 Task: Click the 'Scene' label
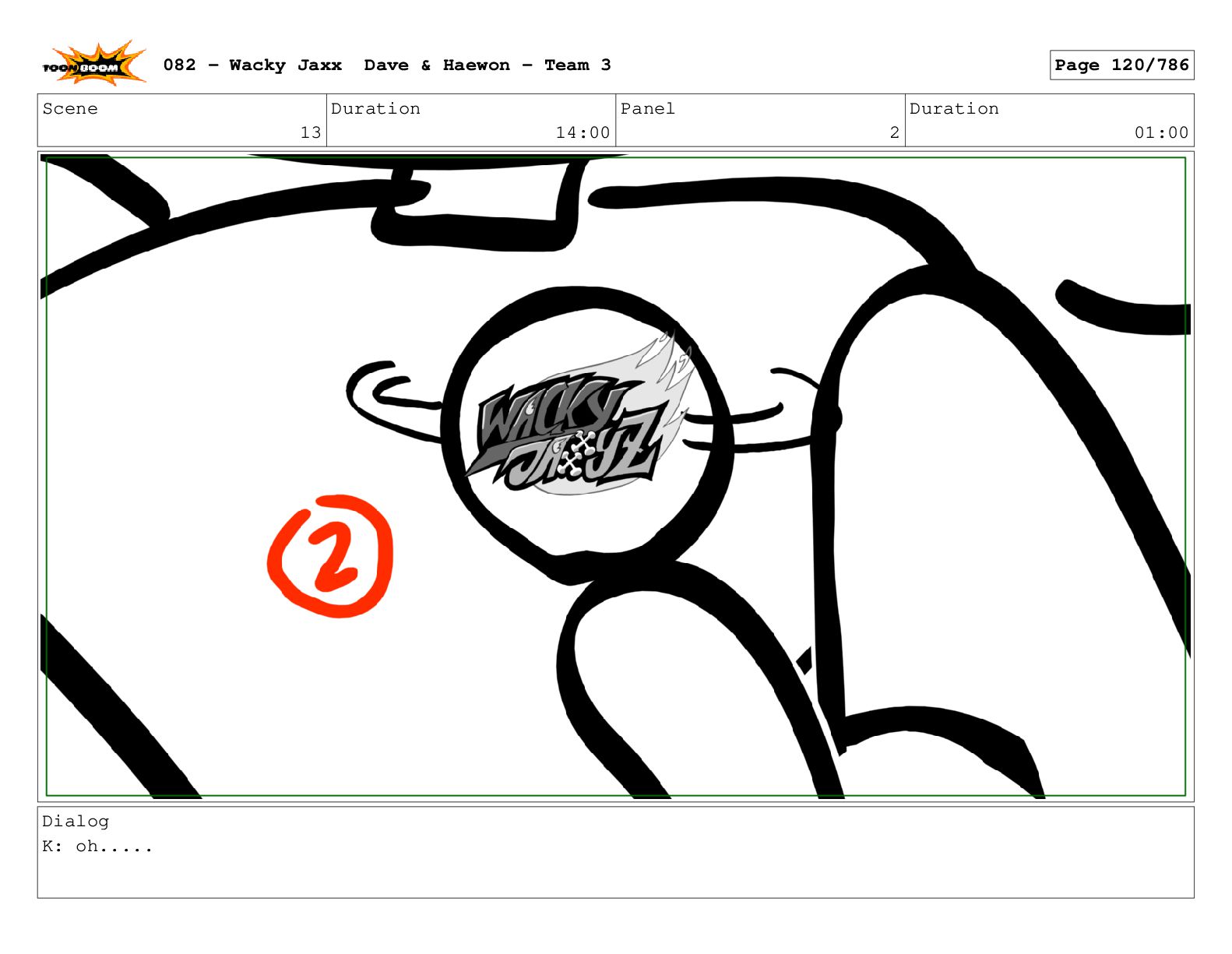(70, 109)
